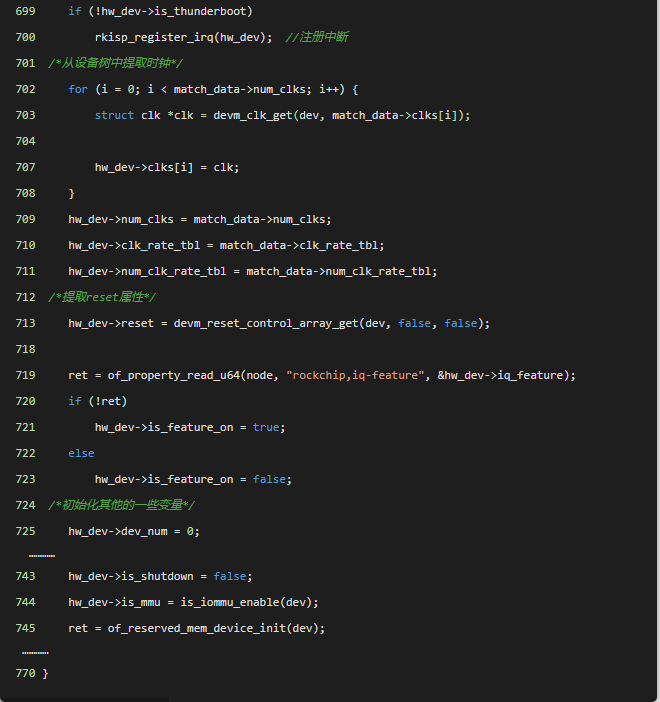660x702 pixels.
Task: Click the 提取reset属性 comment
Action: (x=102, y=297)
